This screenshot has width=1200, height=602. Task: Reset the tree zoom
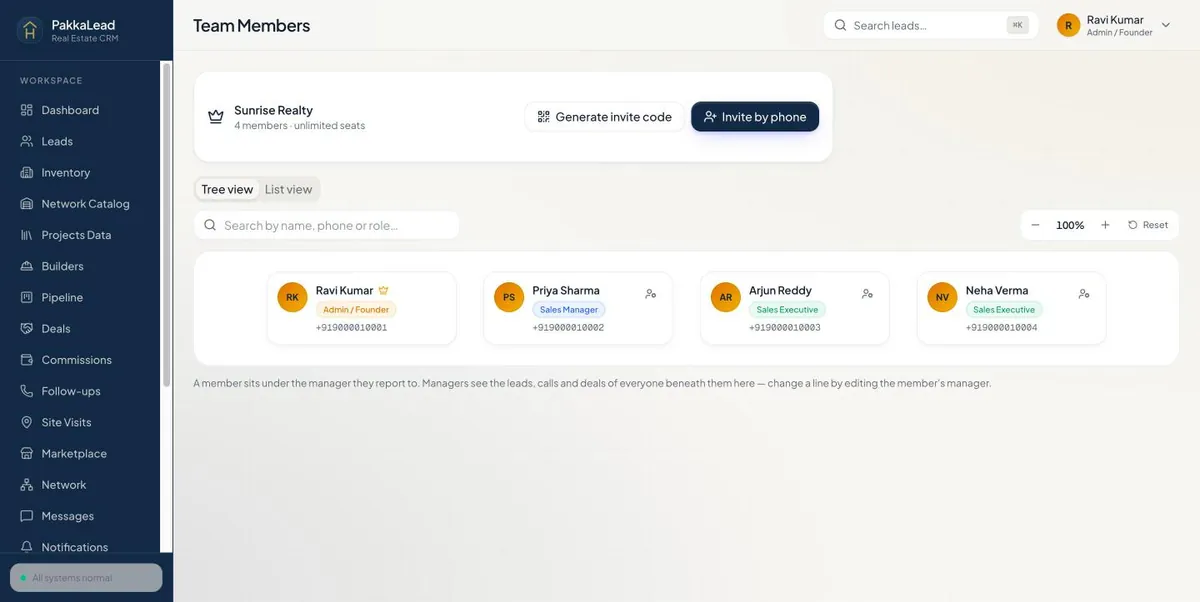pyautogui.click(x=1148, y=225)
